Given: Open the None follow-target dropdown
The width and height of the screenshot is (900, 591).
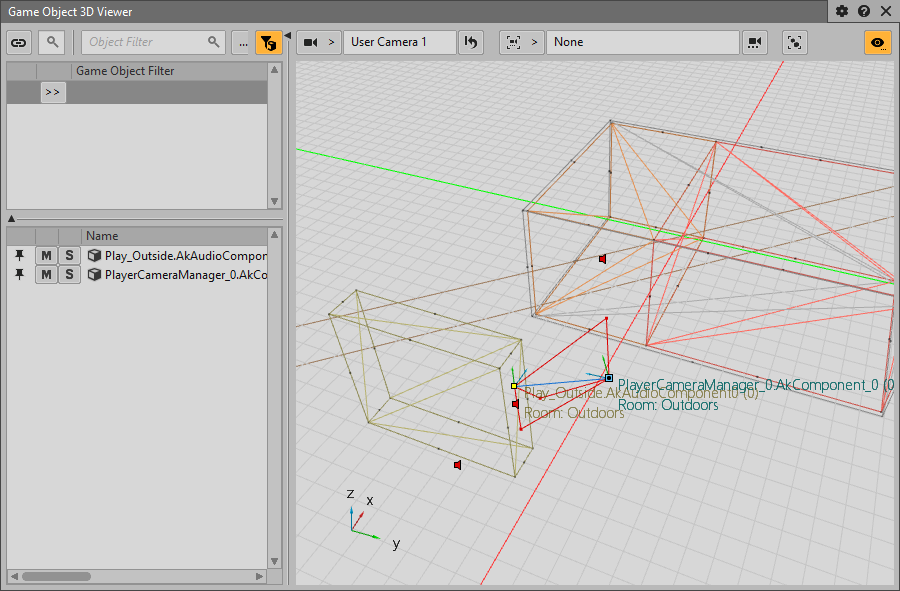Looking at the screenshot, I should click(x=642, y=42).
